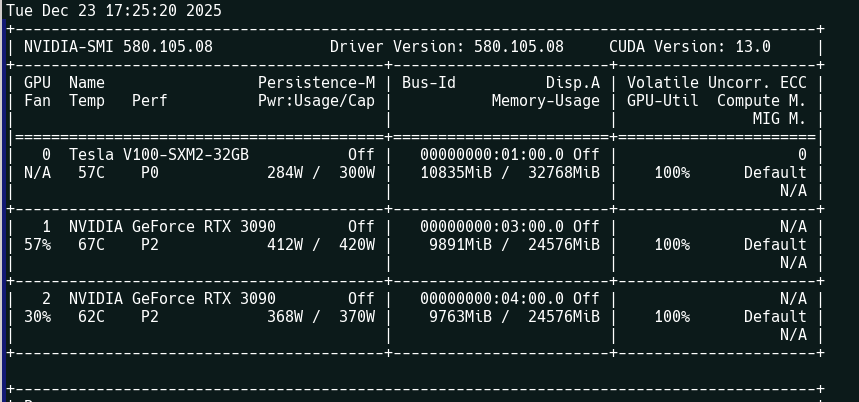This screenshot has height=402, width=859.
Task: Click the timestamp at the top
Action: (x=114, y=11)
